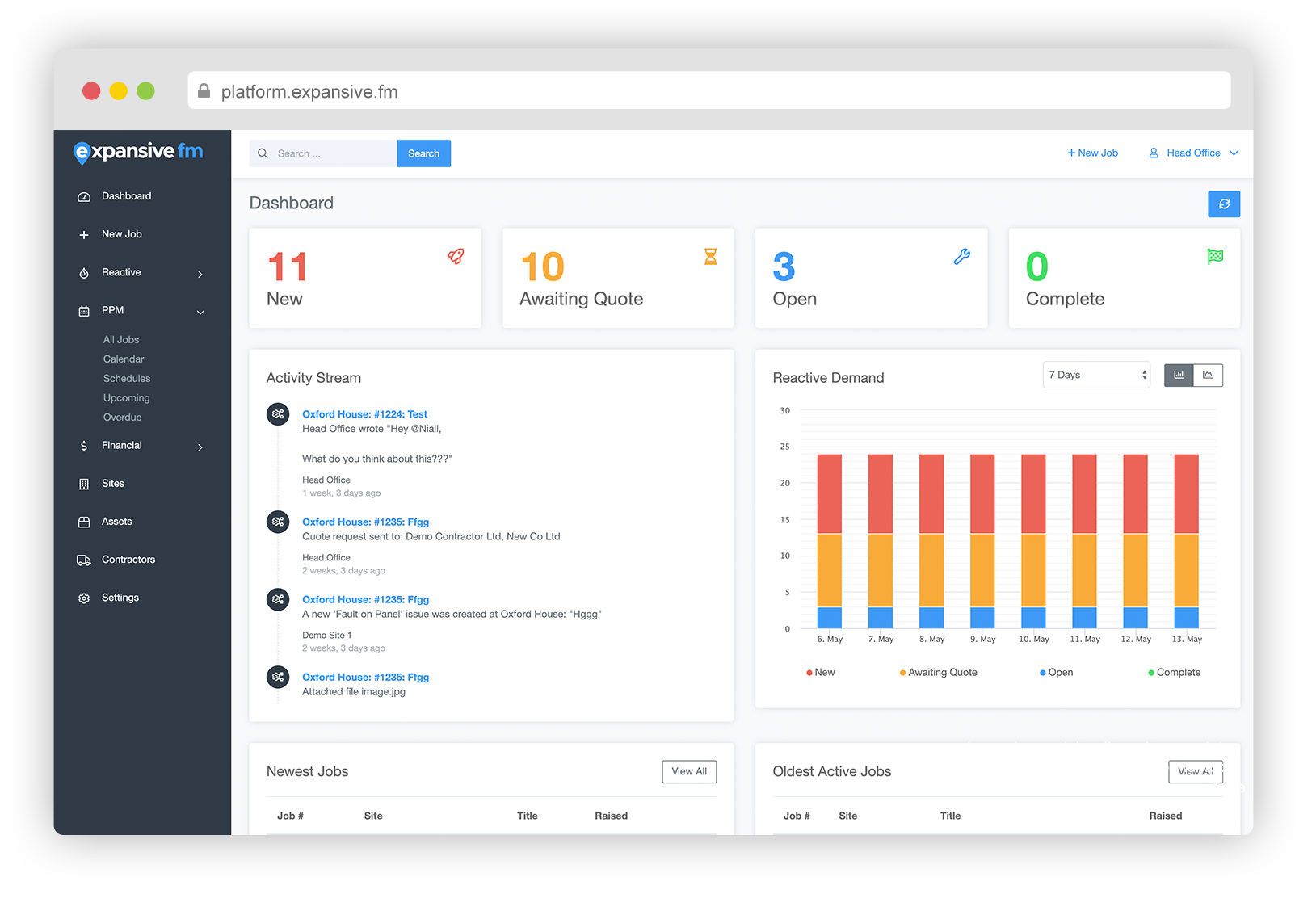Click the Contractors truck icon in sidebar
The image size is (1316, 898).
pos(84,560)
